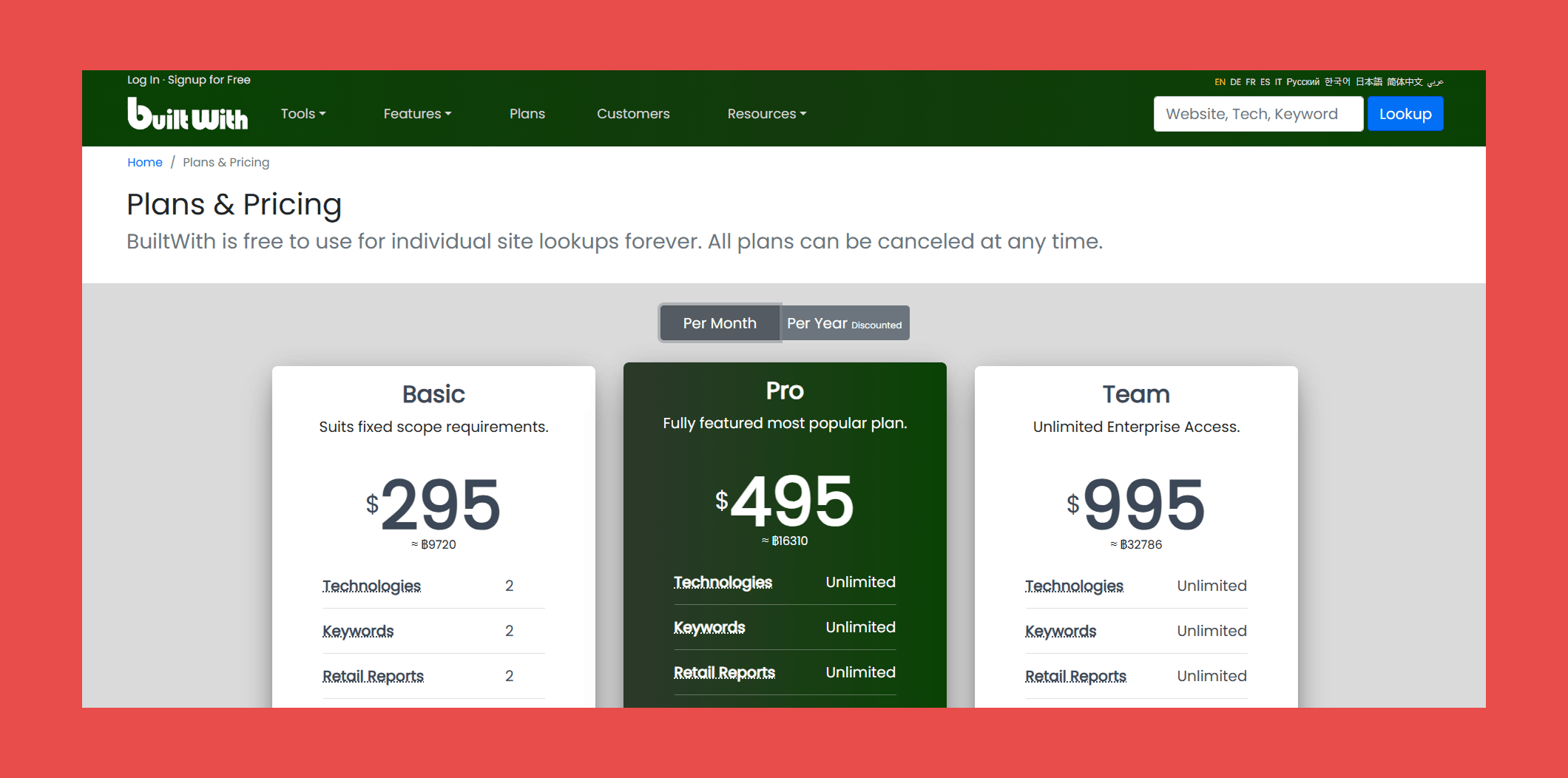Click the BuiltWith logo
The width and height of the screenshot is (1568, 778).
point(187,115)
